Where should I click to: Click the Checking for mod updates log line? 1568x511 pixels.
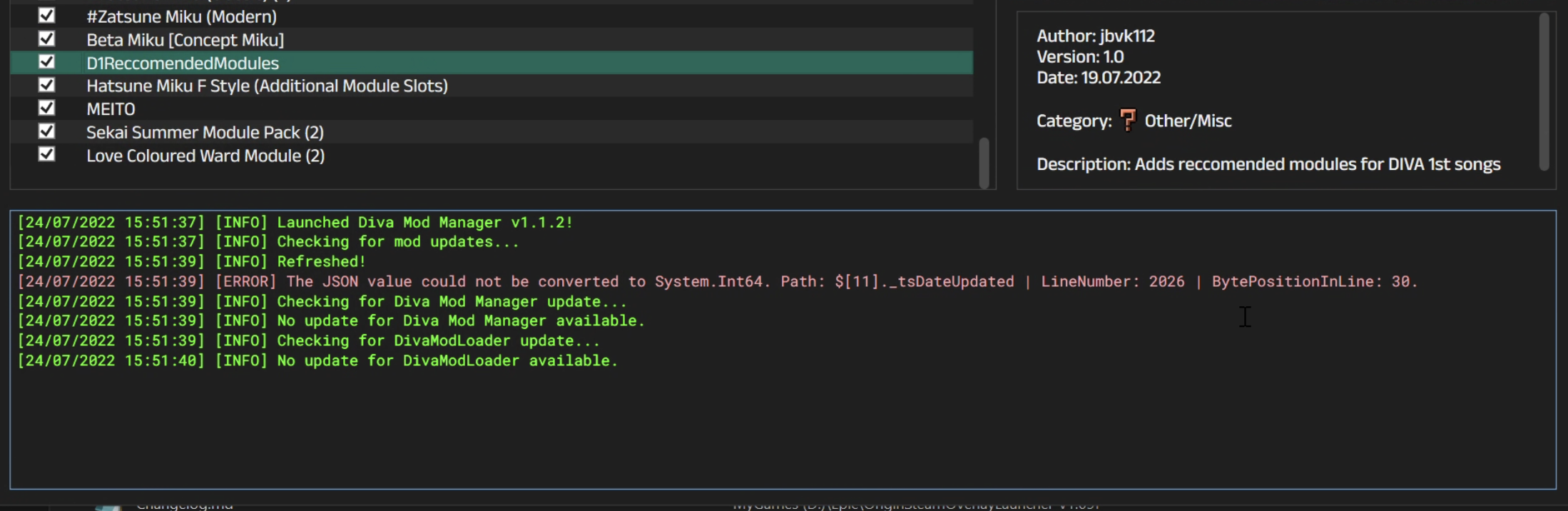pyautogui.click(x=268, y=241)
